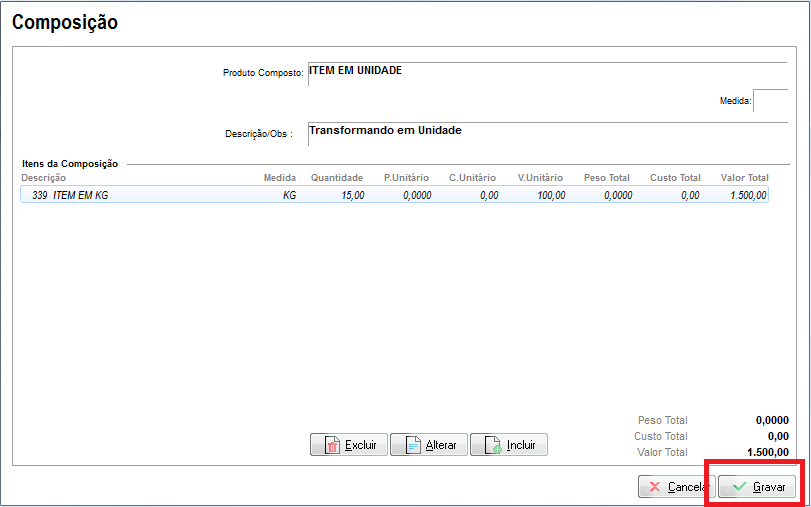Click the V.Unitário column header
Screen dimensions: 811x507
coord(540,178)
